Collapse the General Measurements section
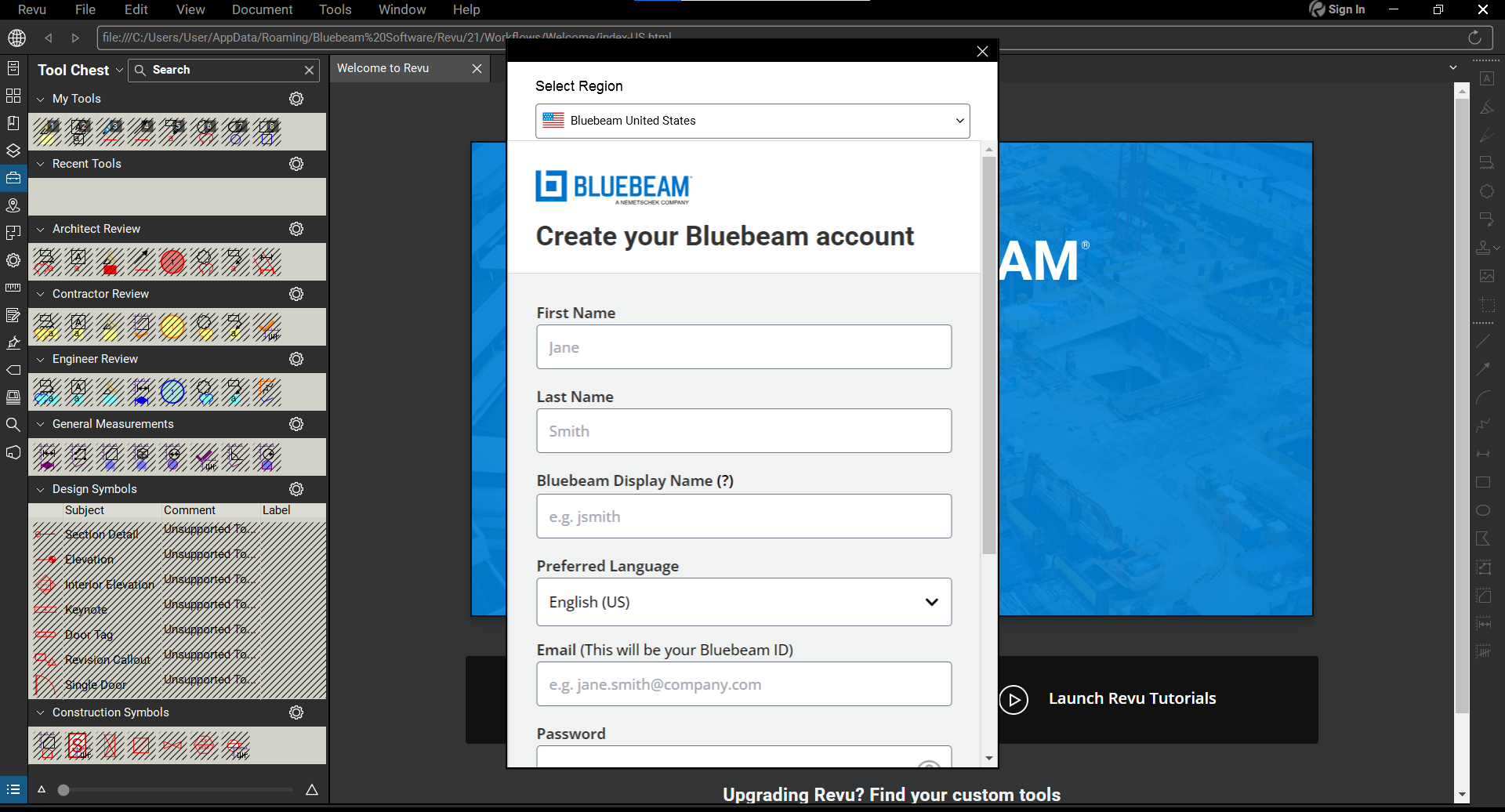Screen dimensions: 1505x812 [x=41, y=424]
